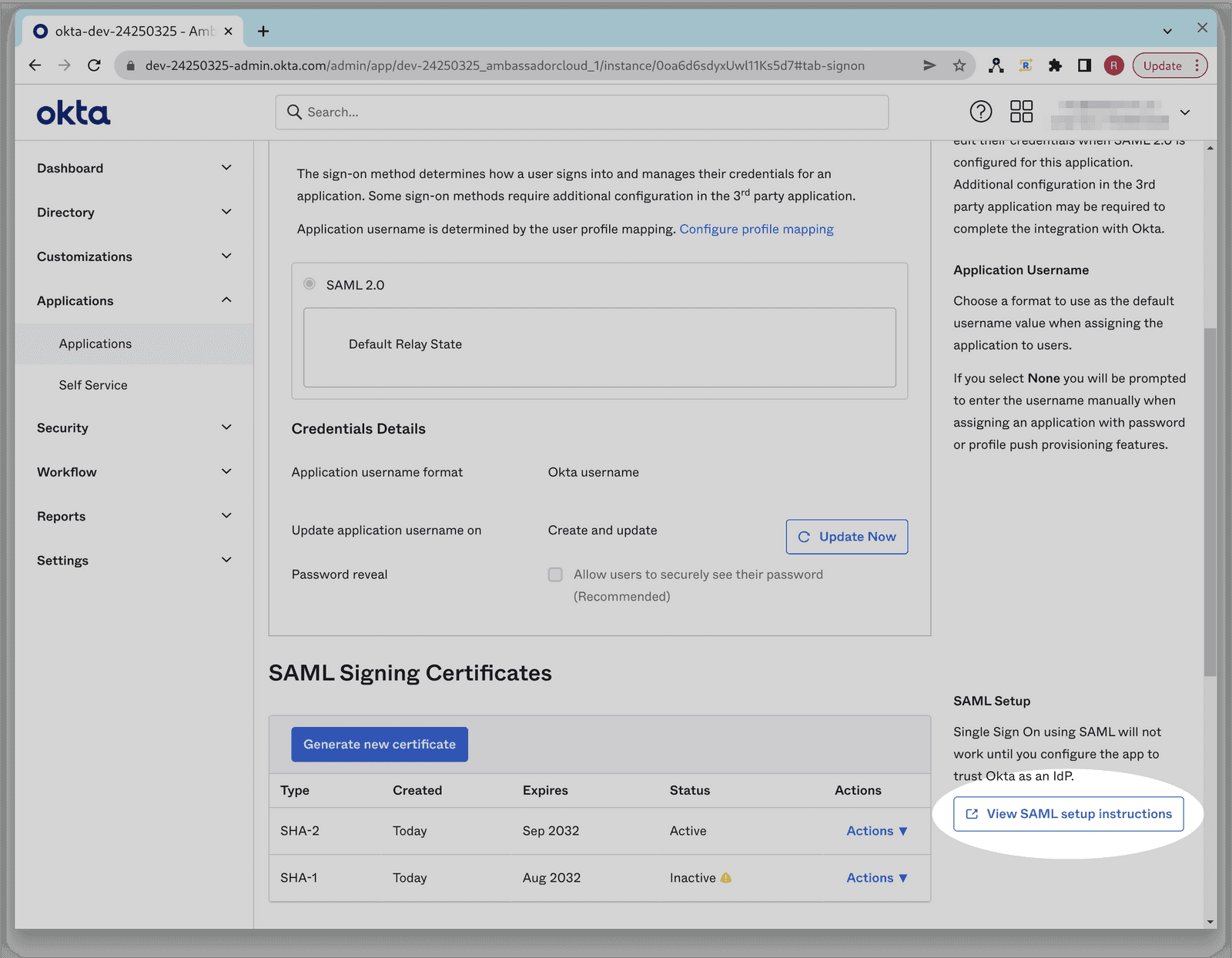Open a new browser tab with plus icon
Viewport: 1232px width, 958px height.
pyautogui.click(x=263, y=31)
